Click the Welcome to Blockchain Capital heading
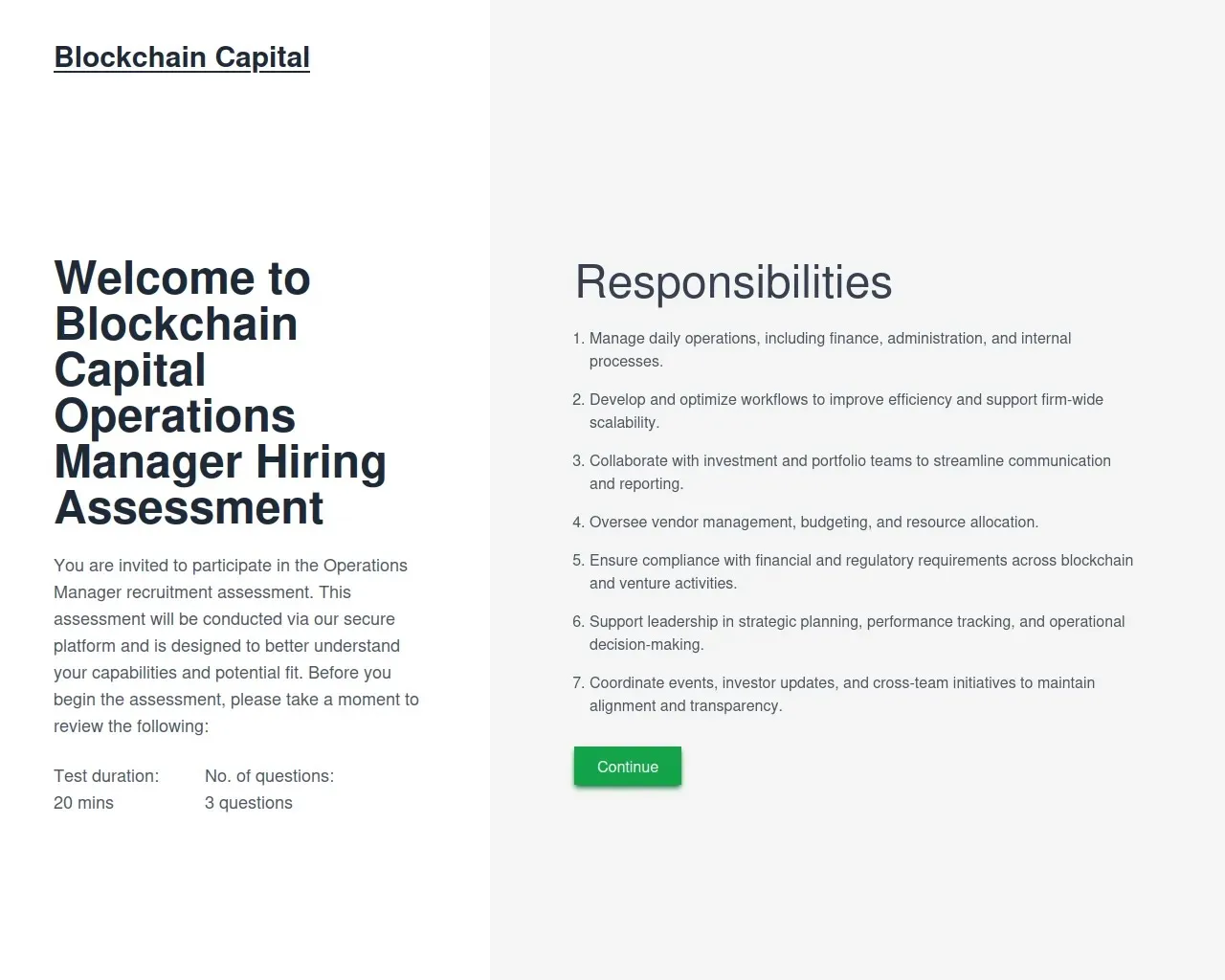Image resolution: width=1225 pixels, height=980 pixels. click(x=220, y=392)
